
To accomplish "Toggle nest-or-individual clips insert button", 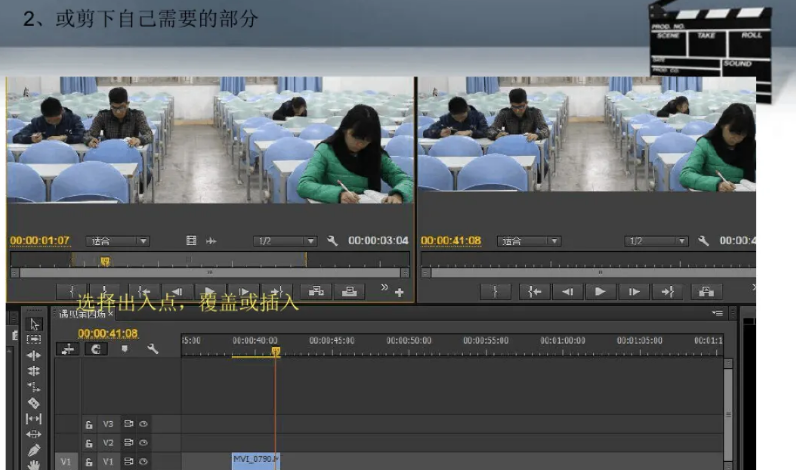I will point(68,349).
